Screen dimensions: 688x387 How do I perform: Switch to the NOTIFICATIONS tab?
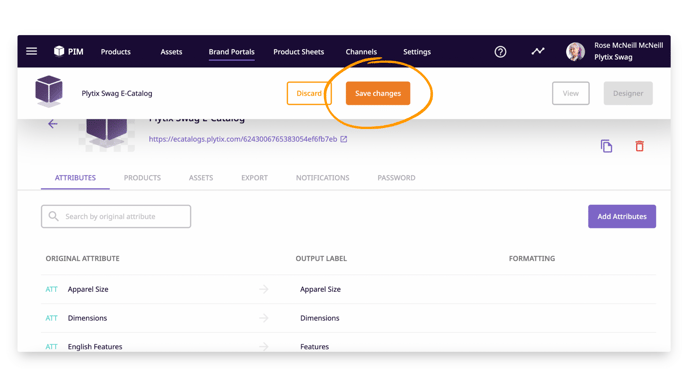(322, 178)
